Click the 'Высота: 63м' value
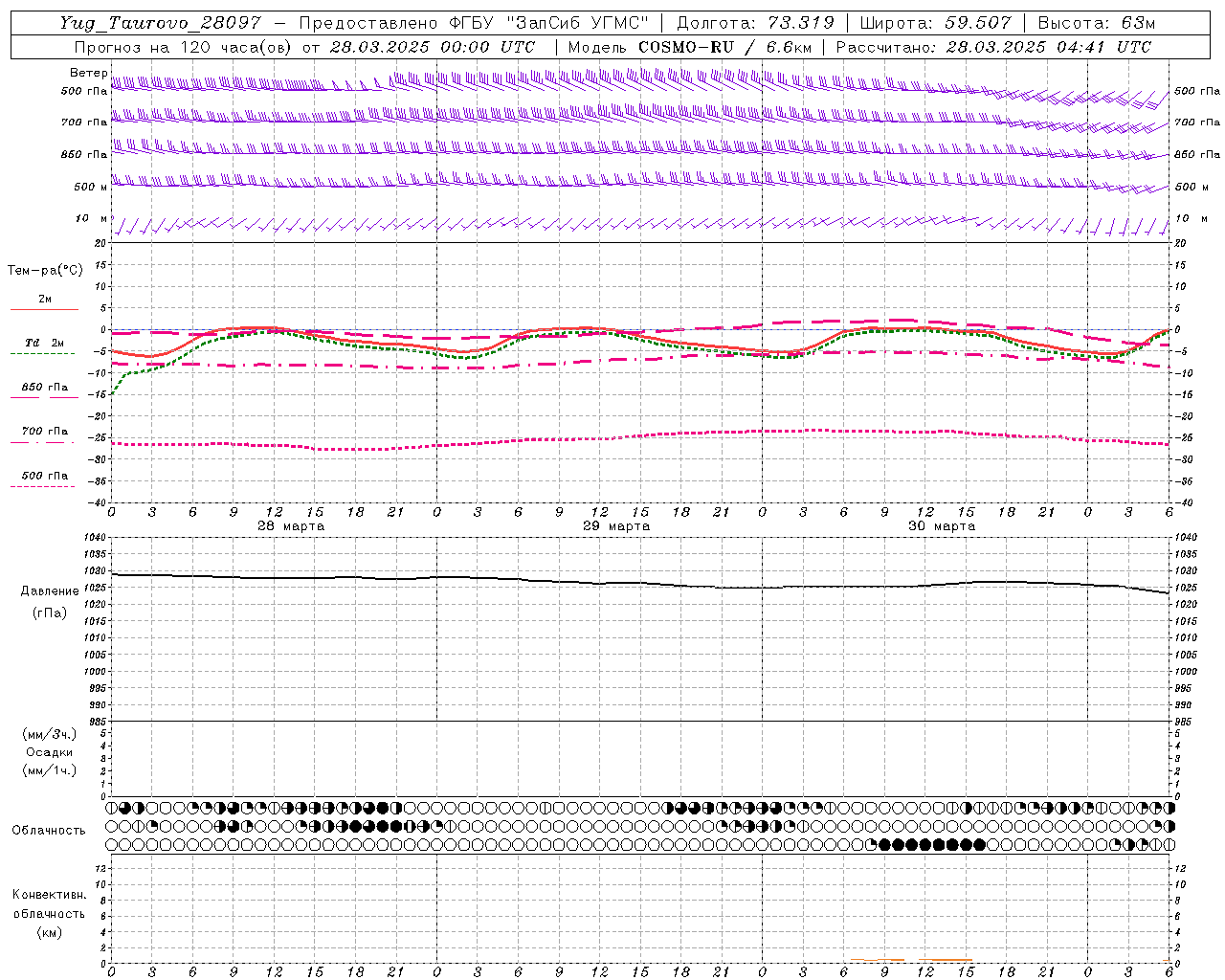The height and width of the screenshot is (980, 1225). [1097, 23]
